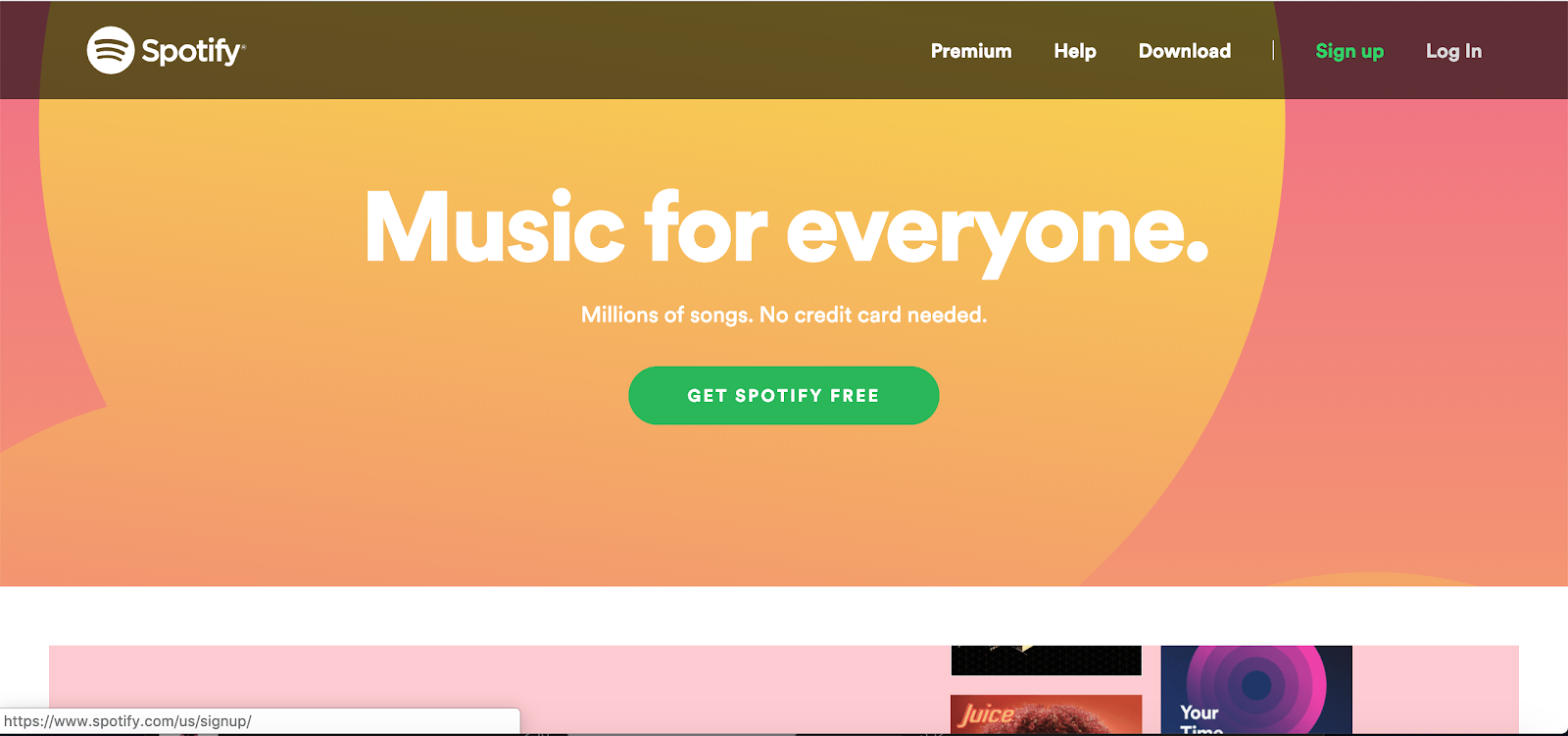The width and height of the screenshot is (1568, 736).
Task: Open the Premium navigation item
Action: click(x=971, y=51)
